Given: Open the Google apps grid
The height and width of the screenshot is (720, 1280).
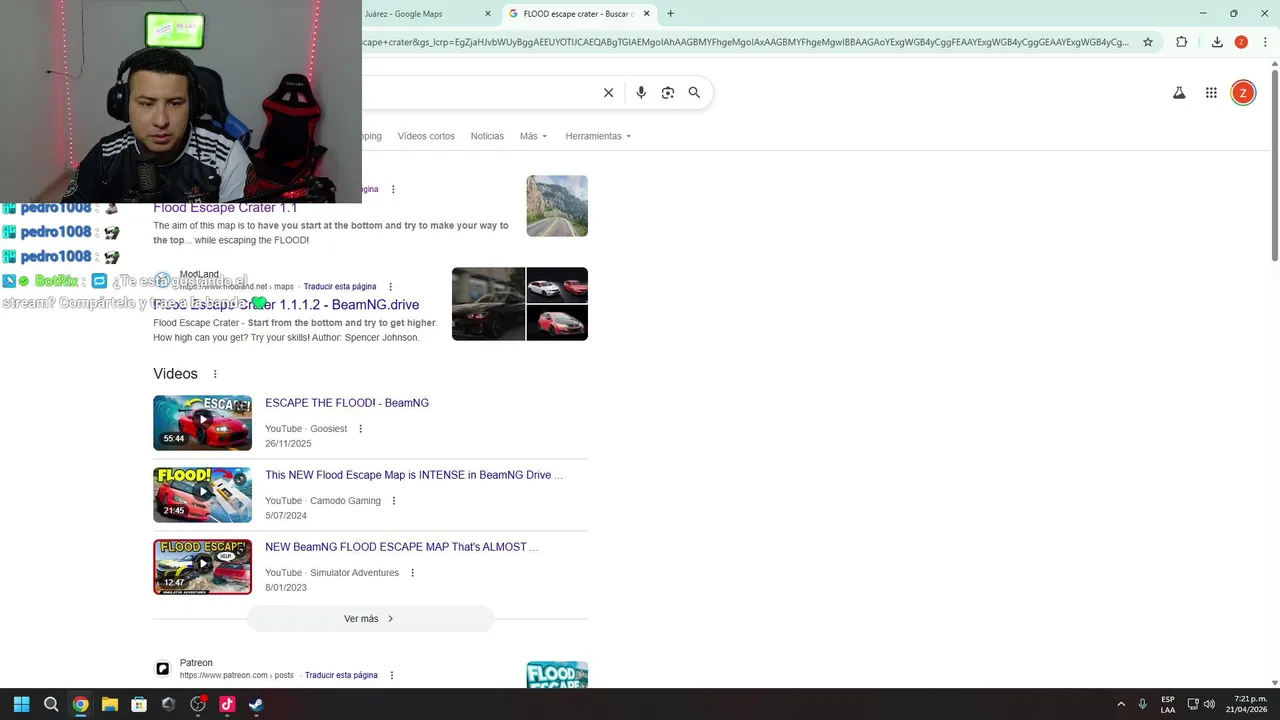Looking at the screenshot, I should [x=1211, y=93].
